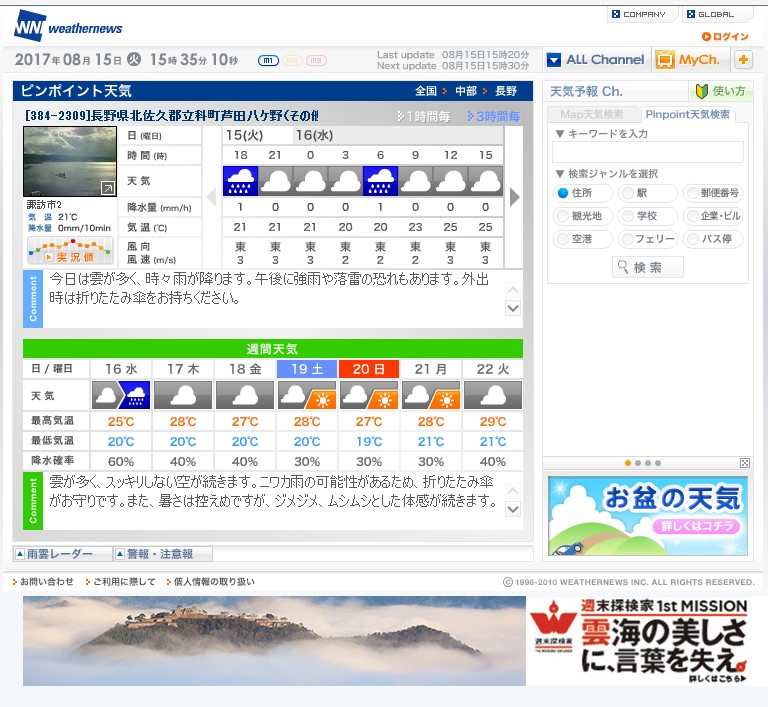The width and height of the screenshot is (768, 707).
Task: Open the 使い方 help guide
Action: click(x=721, y=91)
